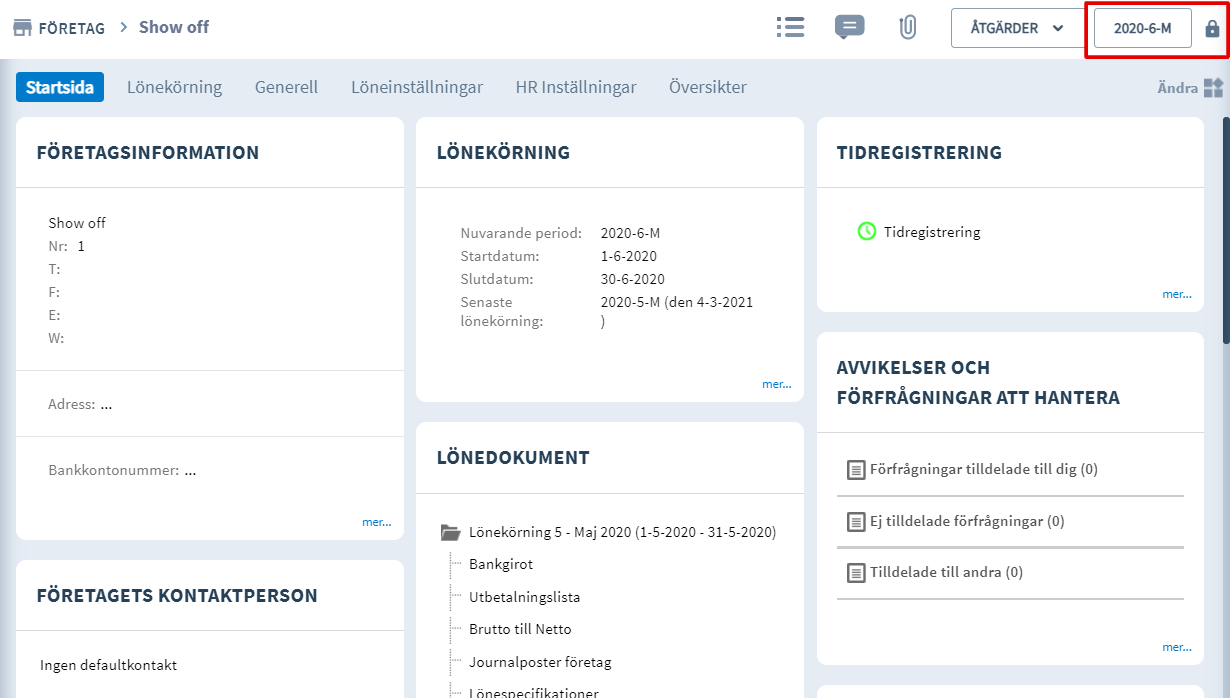Click icon beside Förfrågningar tilldelade till dig
Viewport: 1230px width, 698px height.
(x=855, y=469)
